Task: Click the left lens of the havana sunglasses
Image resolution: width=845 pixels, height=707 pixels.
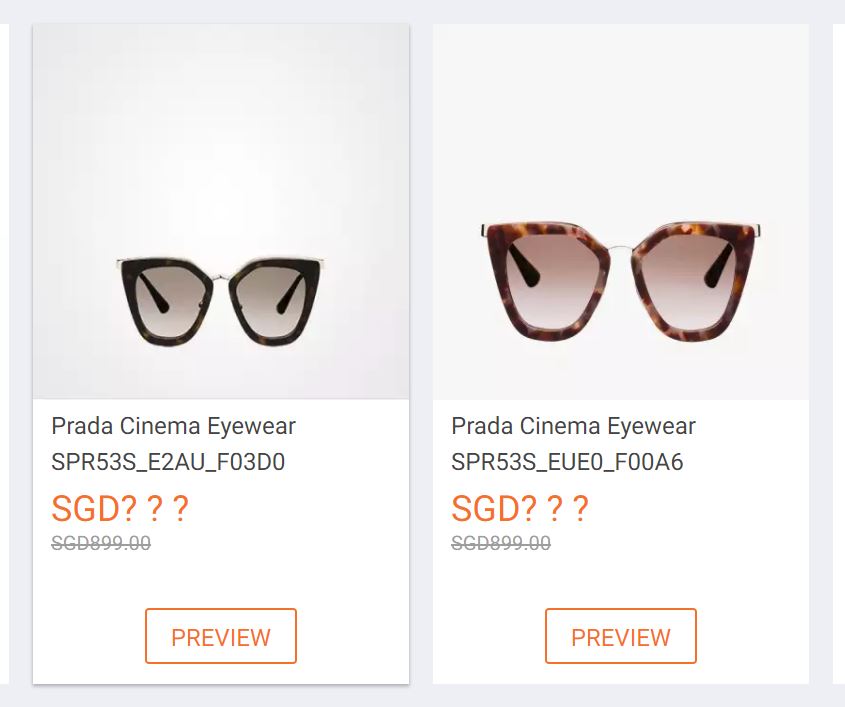Action: click(548, 278)
